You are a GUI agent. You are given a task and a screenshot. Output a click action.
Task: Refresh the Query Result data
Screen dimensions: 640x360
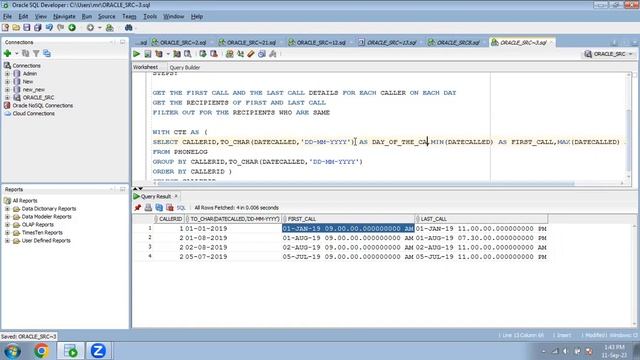coord(159,208)
